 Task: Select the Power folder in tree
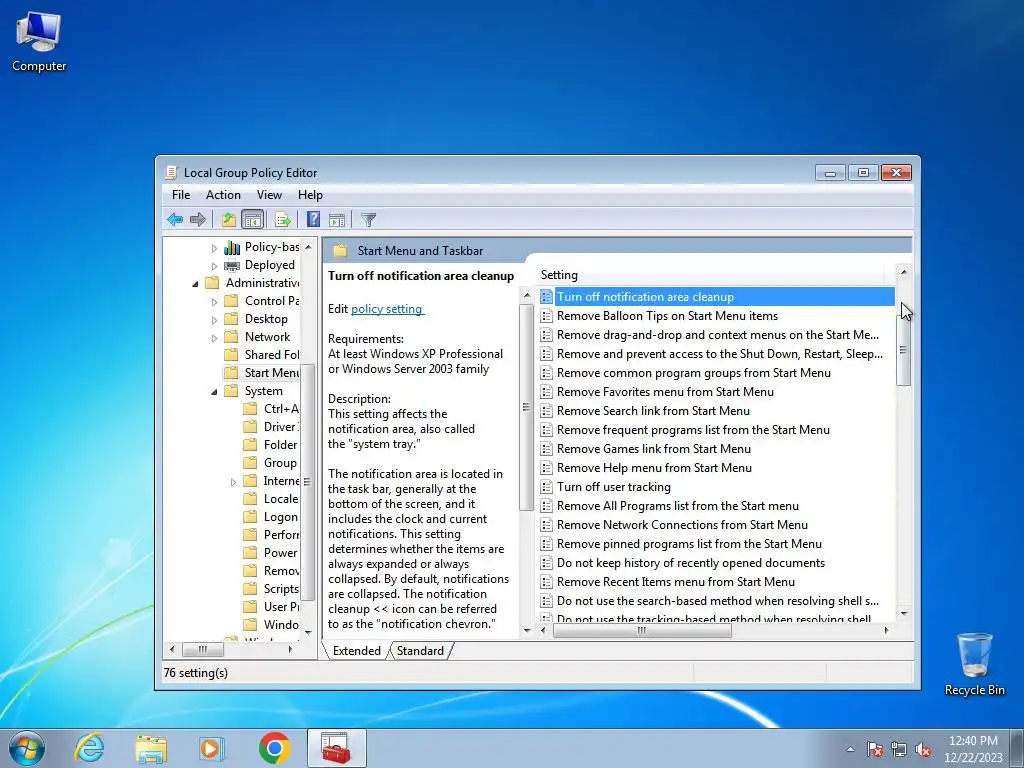coord(270,552)
